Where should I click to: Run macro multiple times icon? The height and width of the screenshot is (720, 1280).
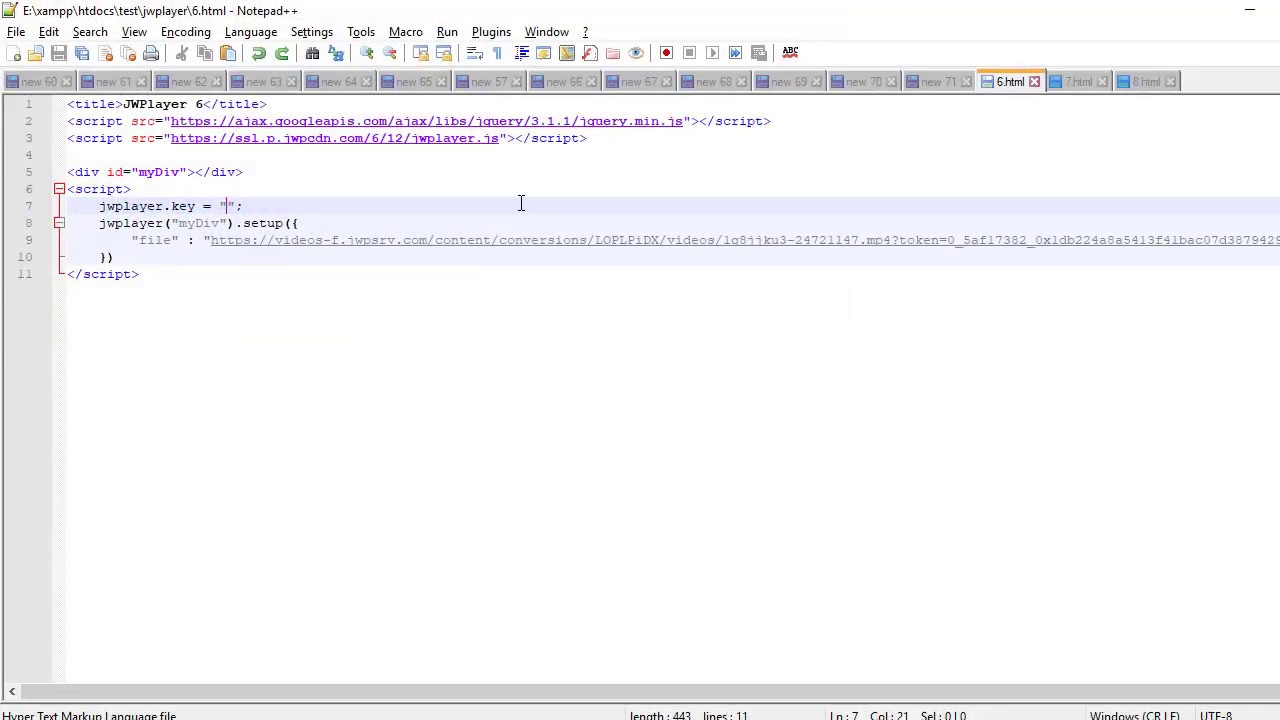pos(736,53)
